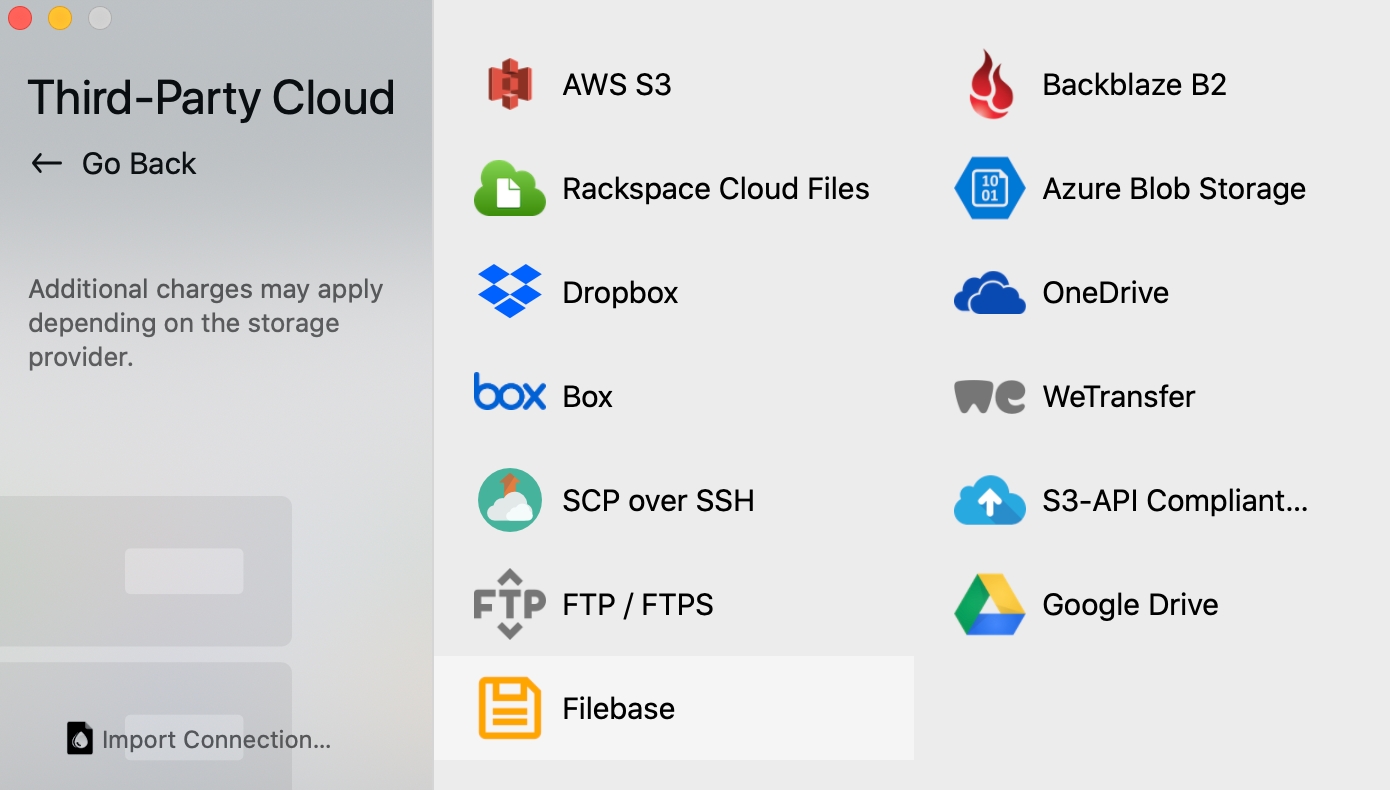Choose the S3-API Compliant upload cloud icon
The height and width of the screenshot is (790, 1390).
990,501
